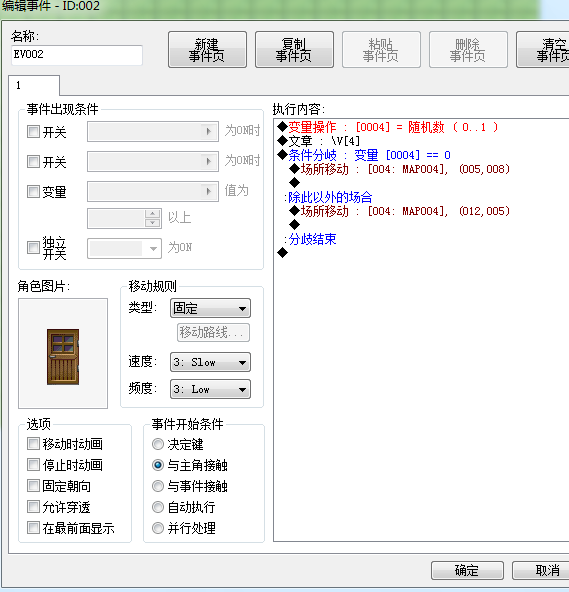Tick the 变量 condition checkbox

click(33, 191)
